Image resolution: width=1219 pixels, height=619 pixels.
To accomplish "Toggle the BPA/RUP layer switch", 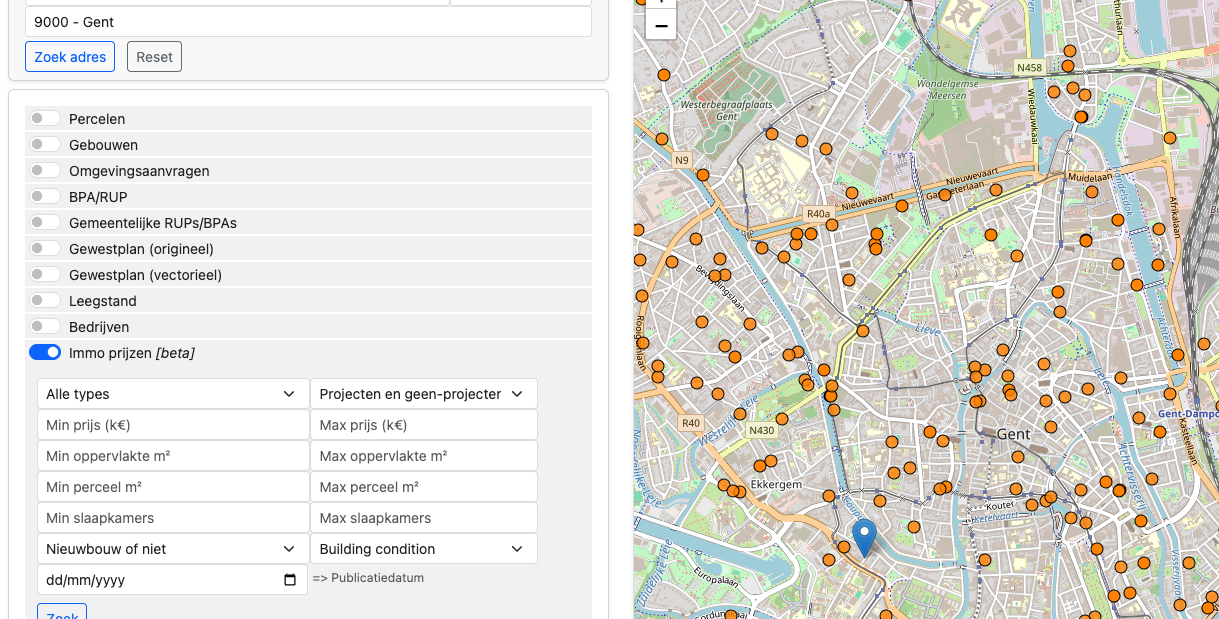I will click(45, 196).
